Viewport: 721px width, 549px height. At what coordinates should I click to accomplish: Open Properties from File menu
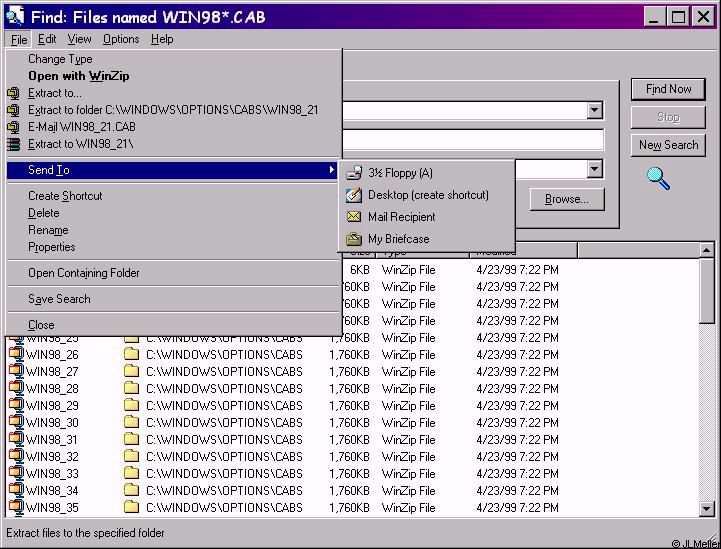click(x=174, y=247)
